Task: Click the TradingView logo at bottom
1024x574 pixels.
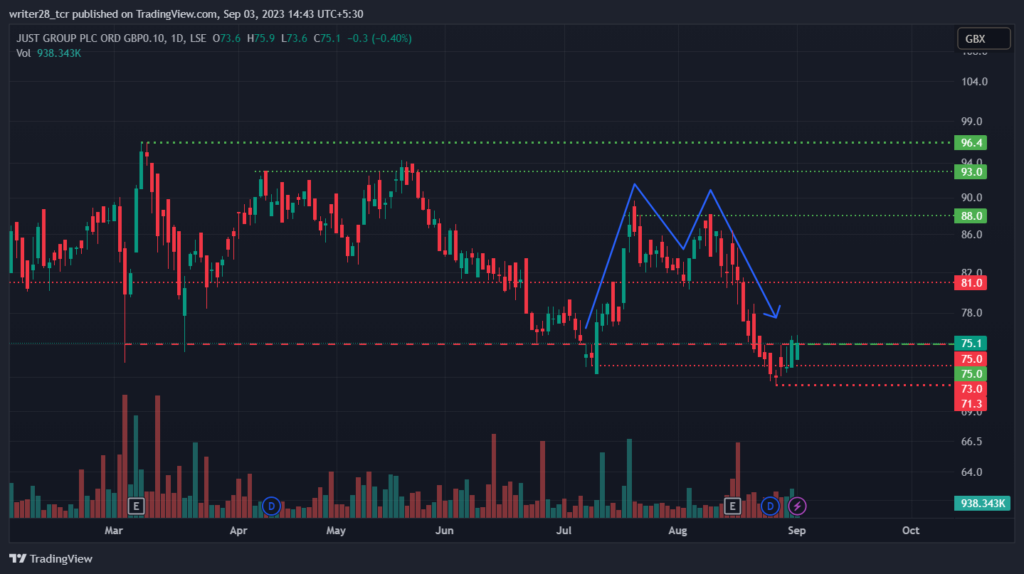Action: pos(51,559)
